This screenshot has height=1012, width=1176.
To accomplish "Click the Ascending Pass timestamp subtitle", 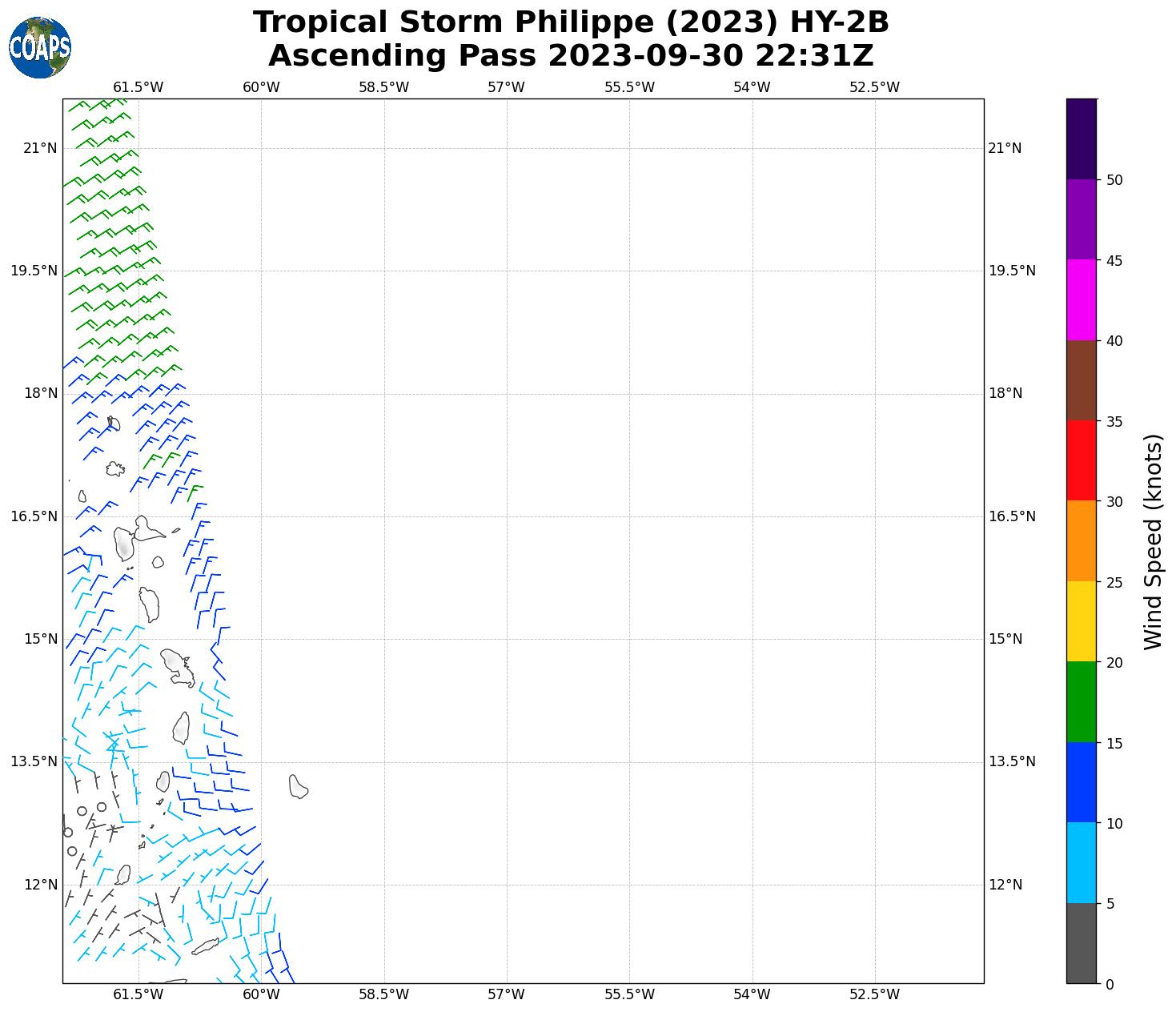I will click(x=571, y=56).
